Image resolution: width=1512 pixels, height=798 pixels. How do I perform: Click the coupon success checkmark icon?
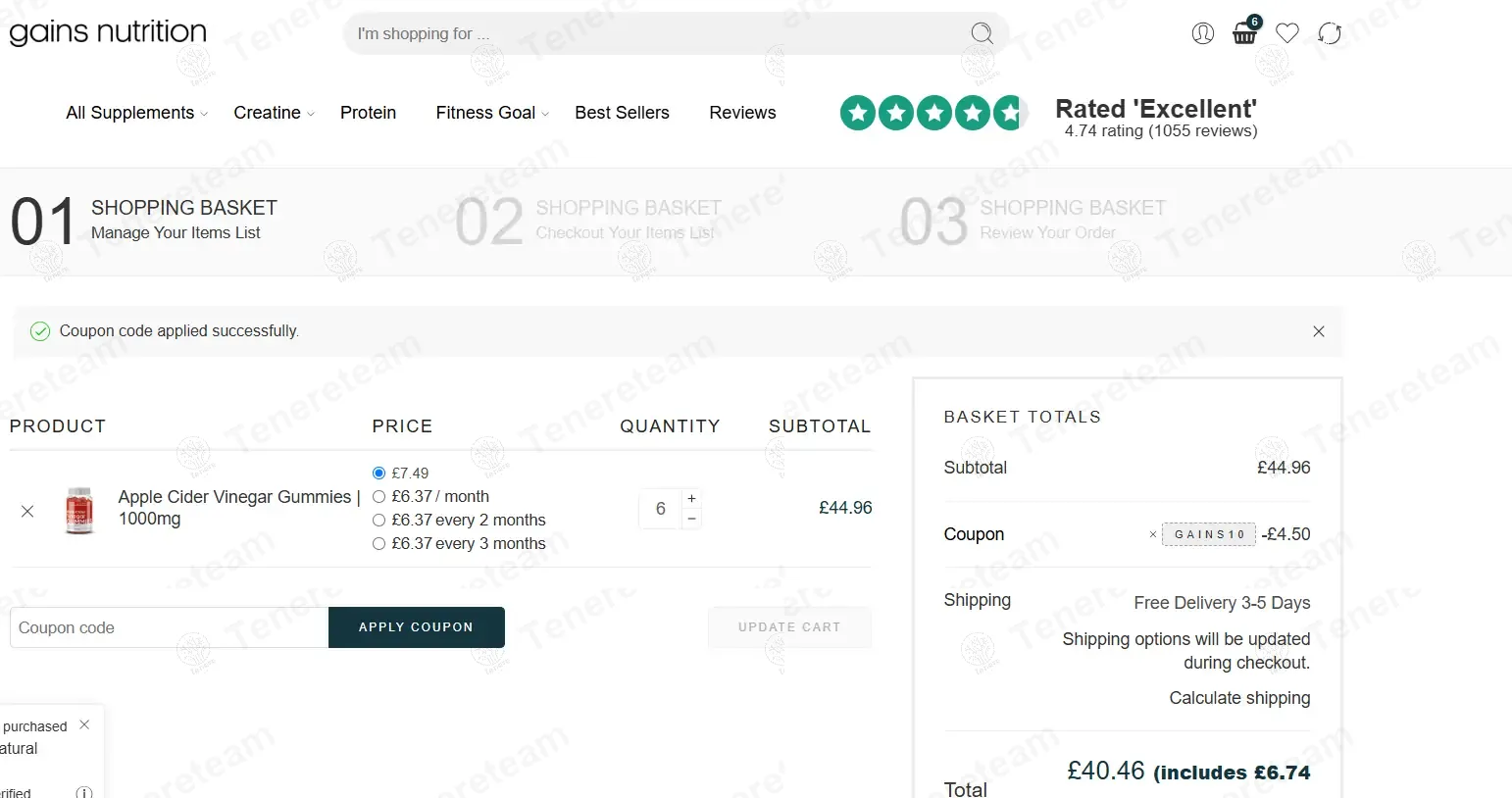40,331
